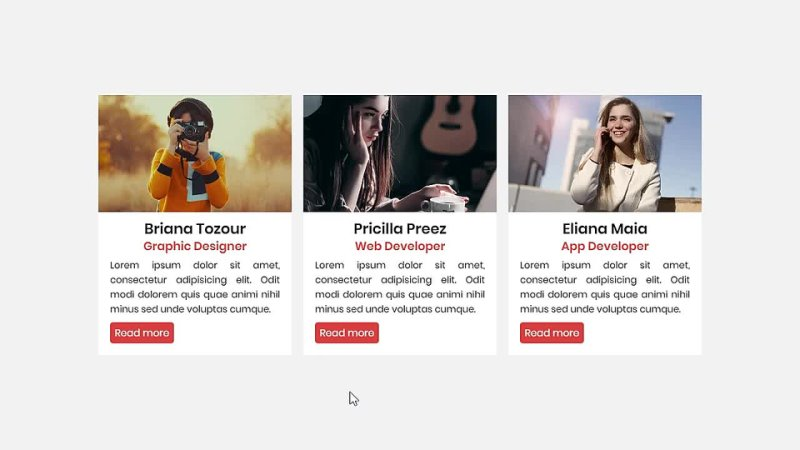Click Read more under Briana Tozour
This screenshot has height=450, width=800.
(142, 333)
